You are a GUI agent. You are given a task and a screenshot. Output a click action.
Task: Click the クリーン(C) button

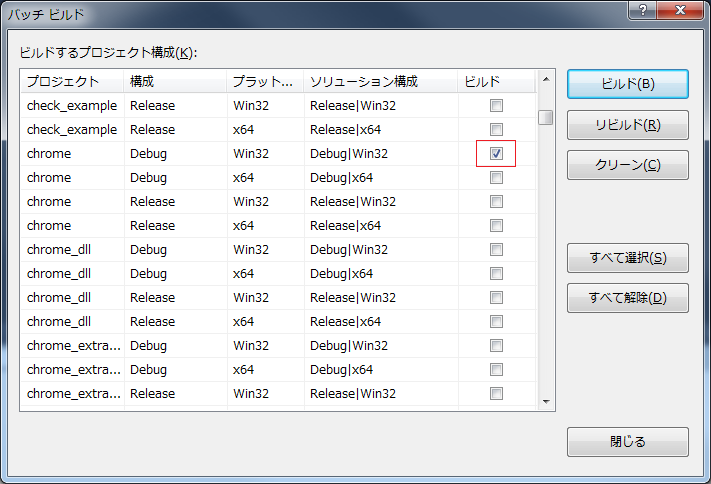click(x=628, y=165)
